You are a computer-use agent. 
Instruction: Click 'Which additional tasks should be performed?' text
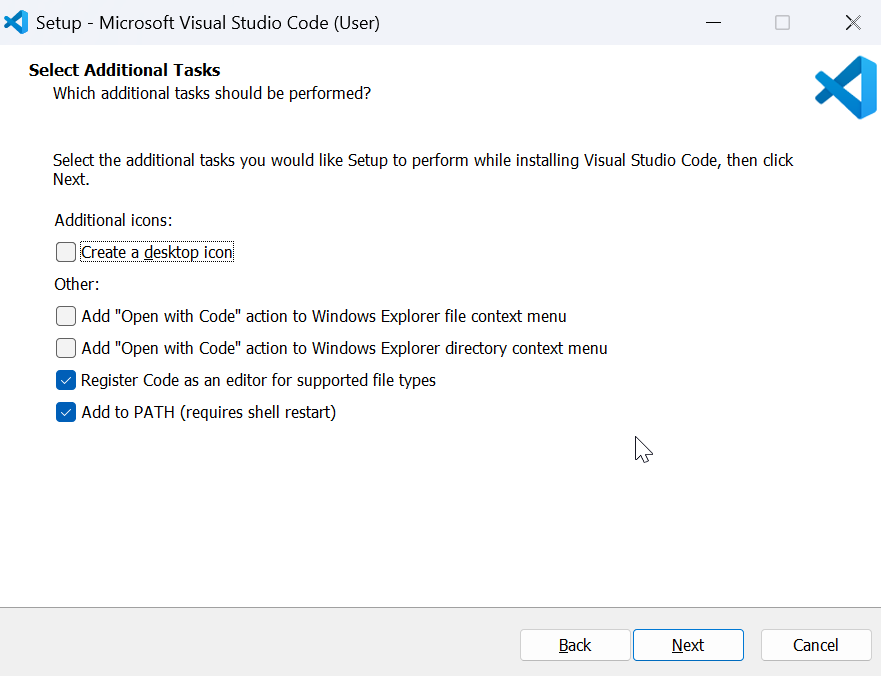tap(212, 93)
